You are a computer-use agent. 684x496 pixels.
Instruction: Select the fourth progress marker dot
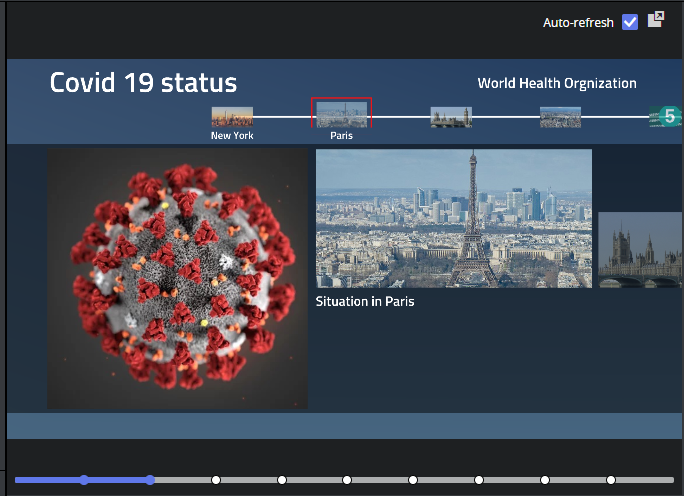click(x=282, y=480)
